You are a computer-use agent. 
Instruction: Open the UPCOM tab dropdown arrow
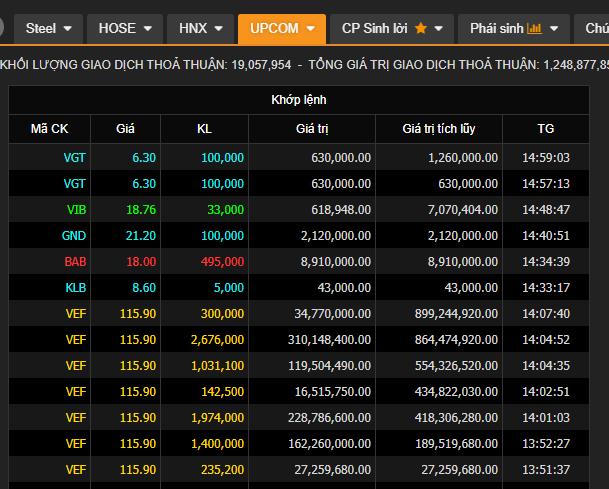tap(311, 29)
